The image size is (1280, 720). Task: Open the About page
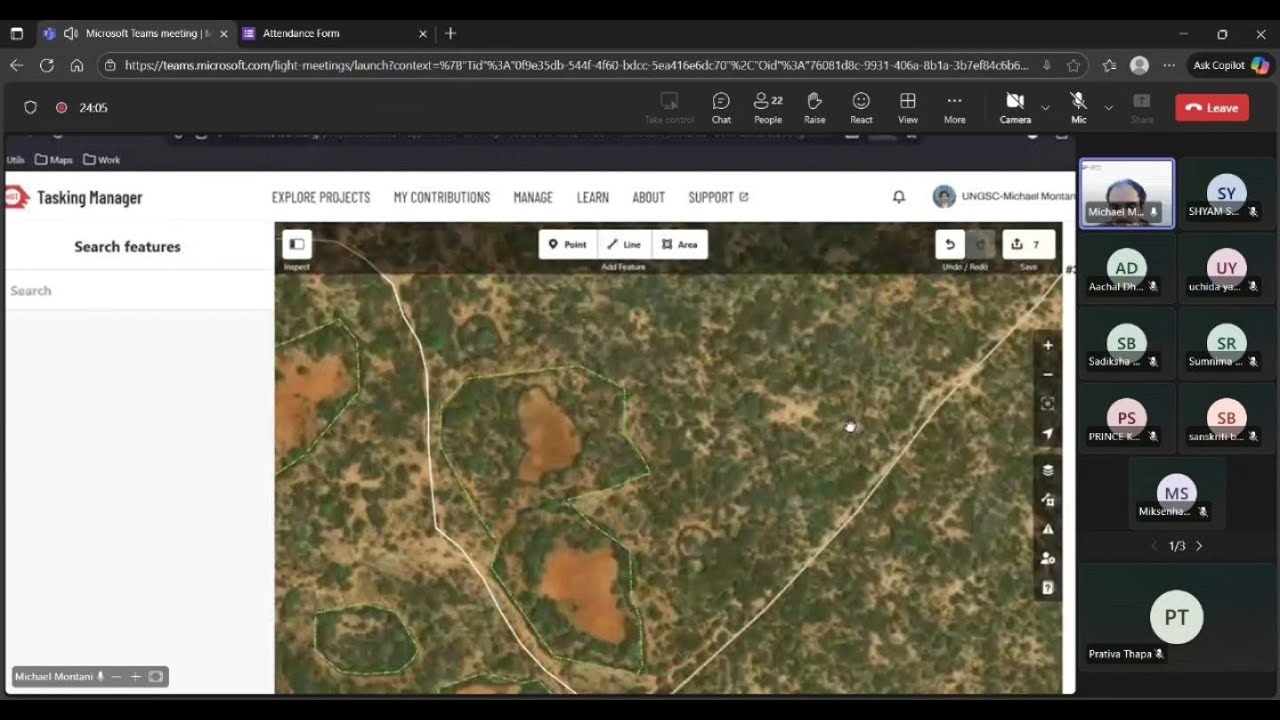[x=649, y=197]
